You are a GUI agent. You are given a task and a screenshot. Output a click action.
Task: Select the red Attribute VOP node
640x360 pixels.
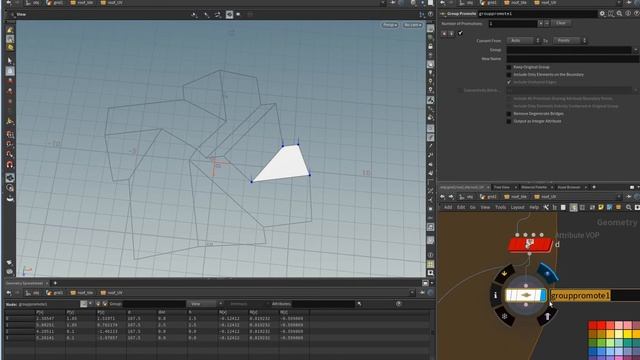pyautogui.click(x=530, y=244)
